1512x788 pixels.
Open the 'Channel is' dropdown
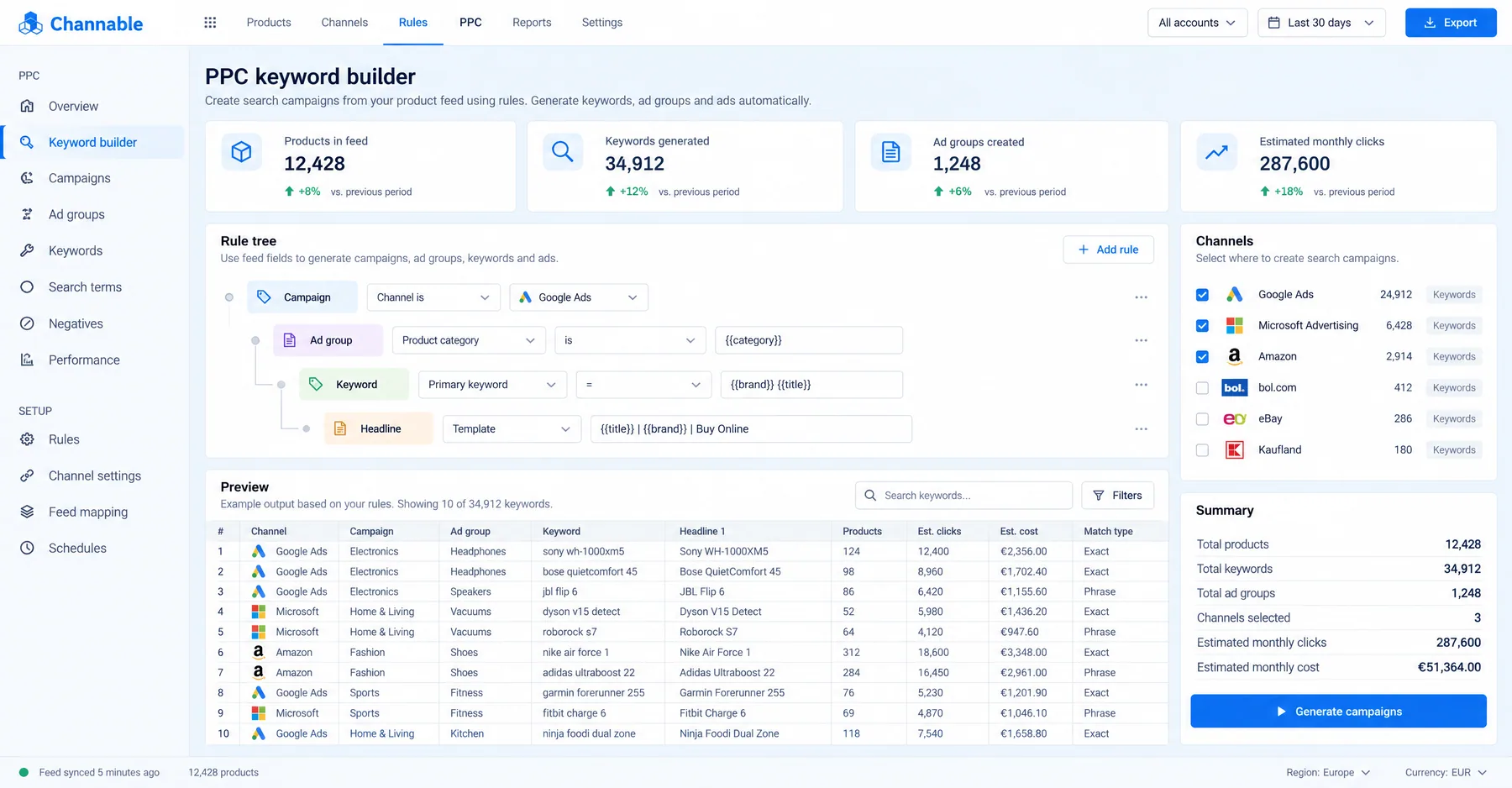[x=433, y=297]
